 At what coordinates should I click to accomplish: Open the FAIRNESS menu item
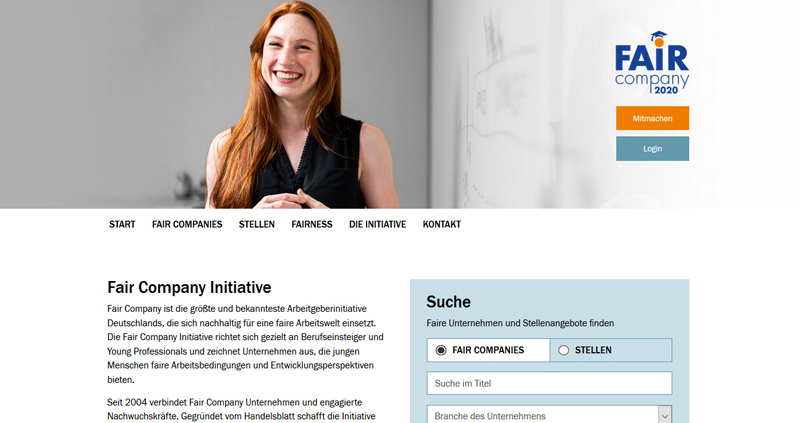[x=312, y=224]
